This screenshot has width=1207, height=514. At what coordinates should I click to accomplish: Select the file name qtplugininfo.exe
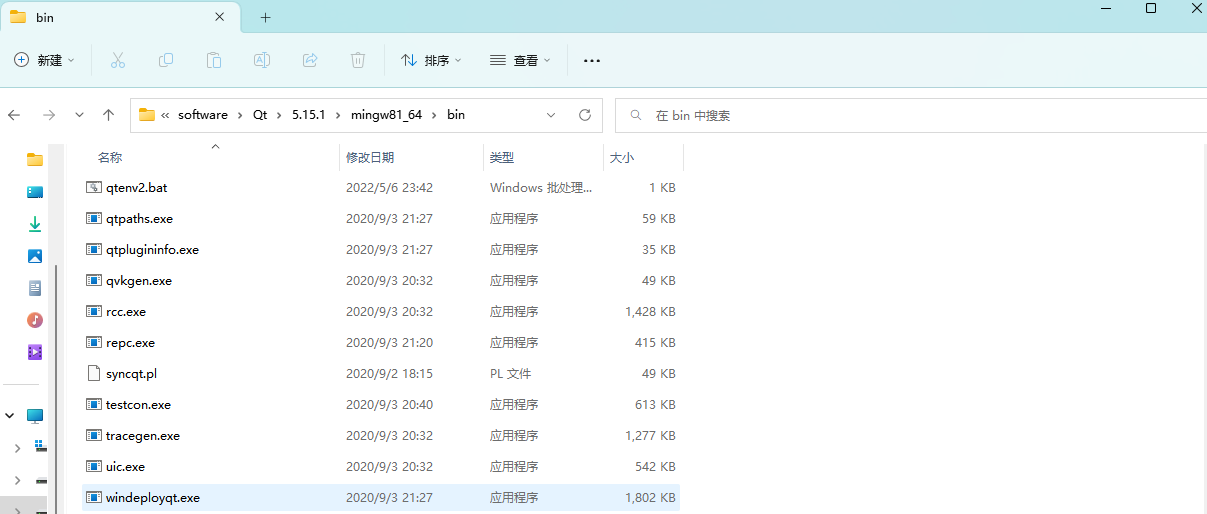152,249
